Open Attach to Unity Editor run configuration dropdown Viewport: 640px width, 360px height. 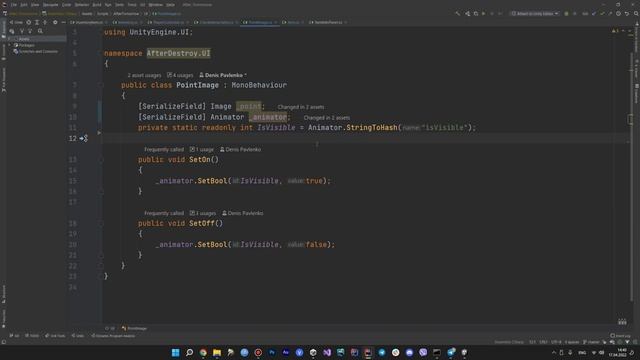pos(535,13)
